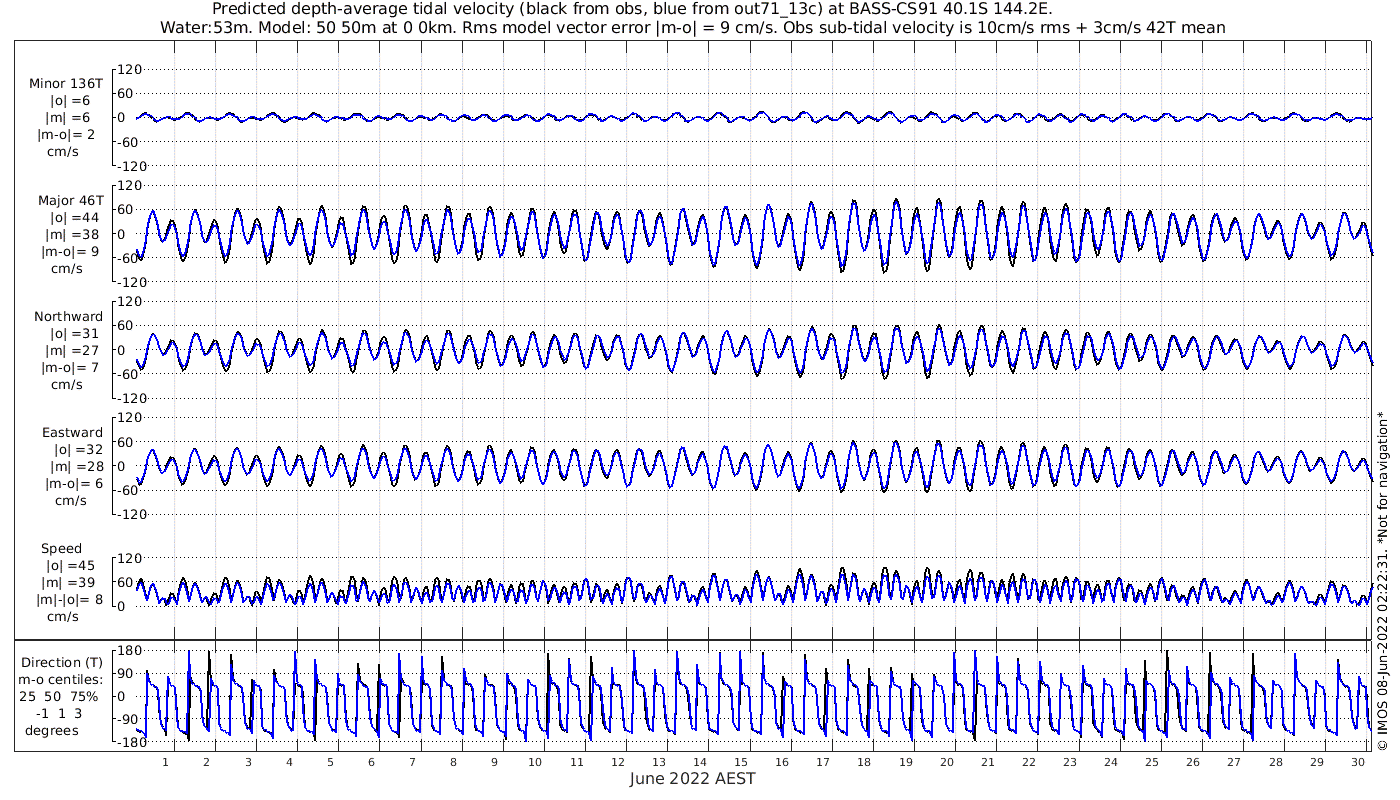Select the 'Minor 136T' panel label
The image size is (1400, 800).
(66, 84)
